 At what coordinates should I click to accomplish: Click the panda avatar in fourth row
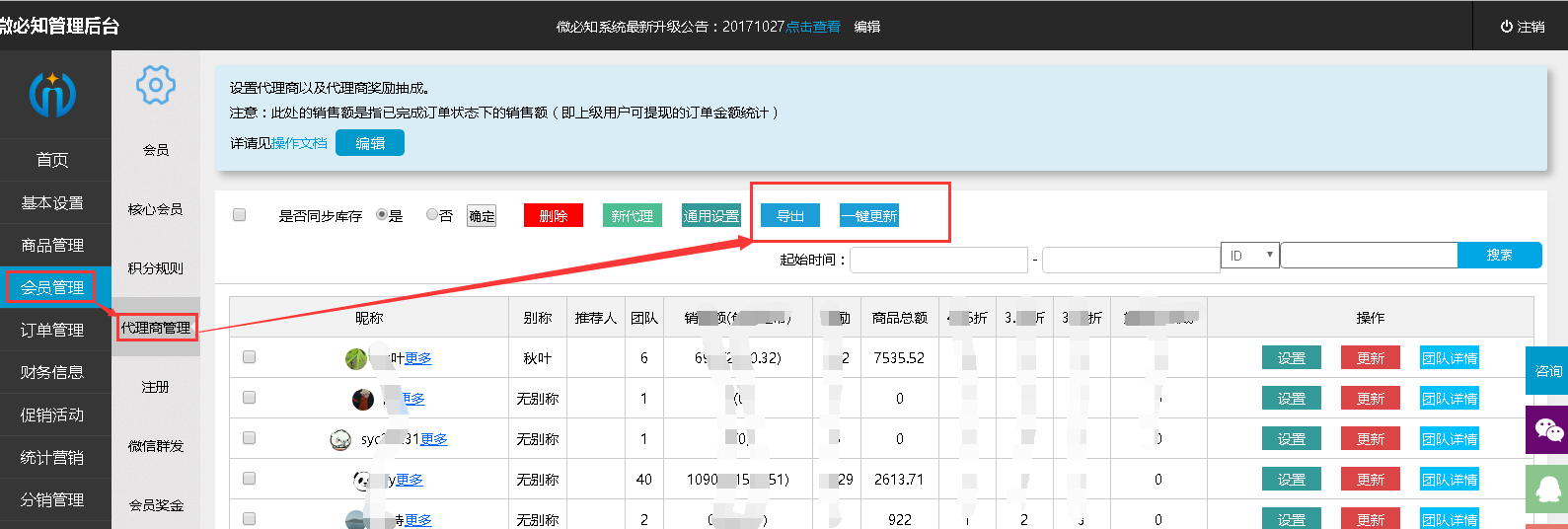(362, 480)
